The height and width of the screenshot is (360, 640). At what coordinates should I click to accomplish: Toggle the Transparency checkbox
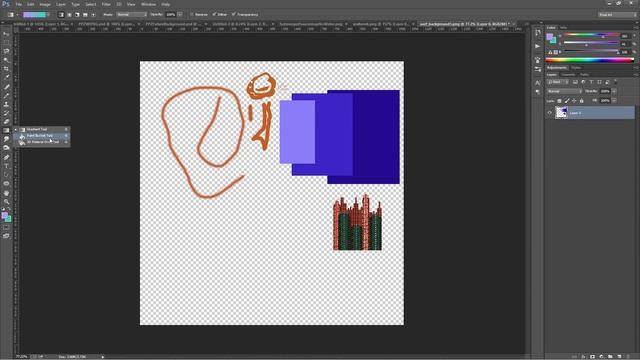point(234,14)
